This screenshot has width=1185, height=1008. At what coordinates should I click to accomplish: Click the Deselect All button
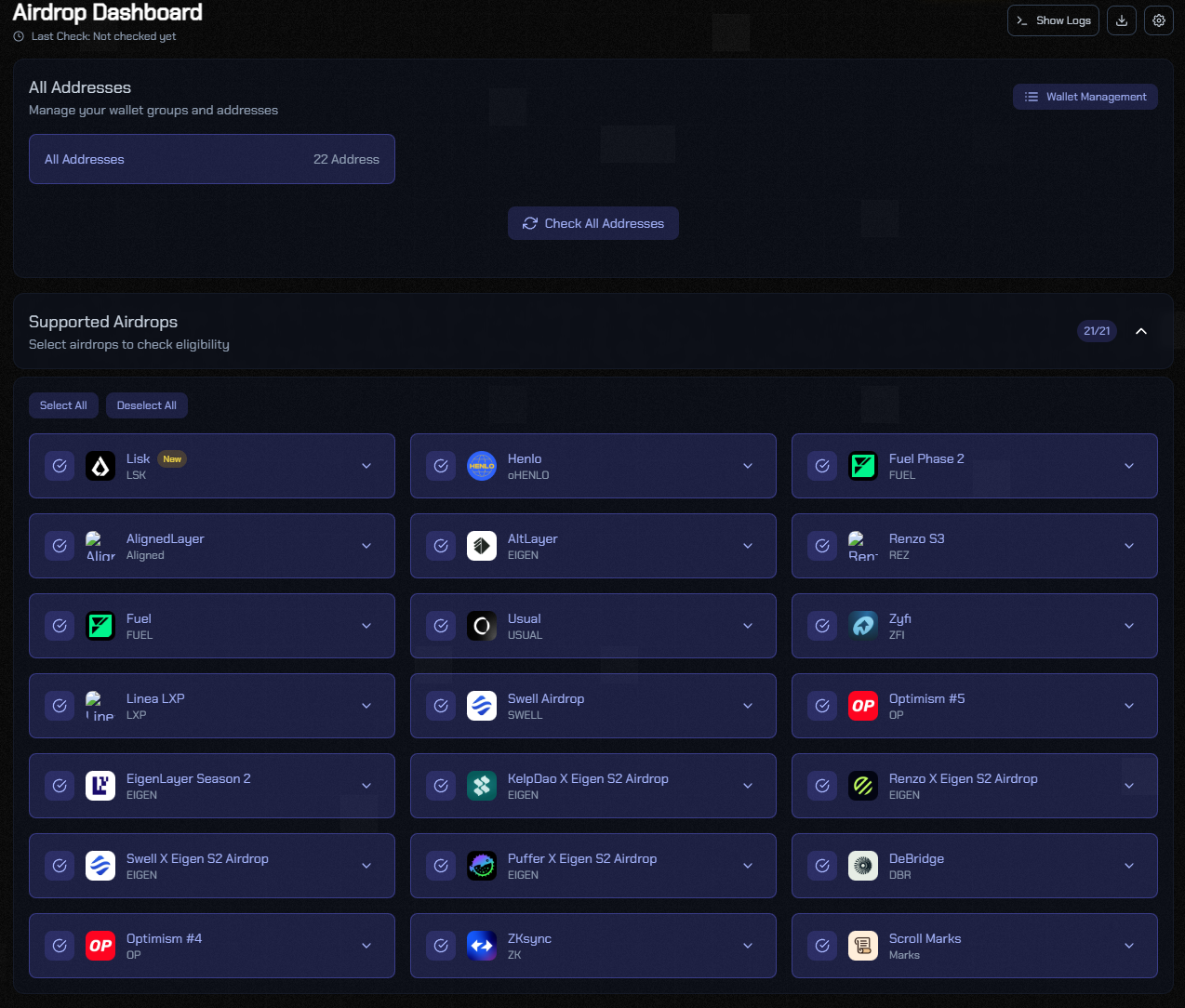pos(147,405)
